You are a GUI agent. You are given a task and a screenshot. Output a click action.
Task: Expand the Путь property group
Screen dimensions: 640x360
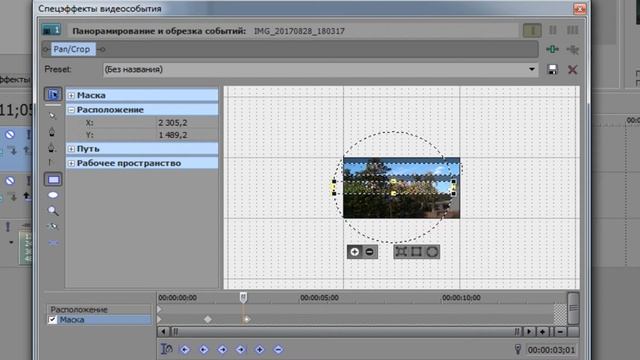pos(71,149)
